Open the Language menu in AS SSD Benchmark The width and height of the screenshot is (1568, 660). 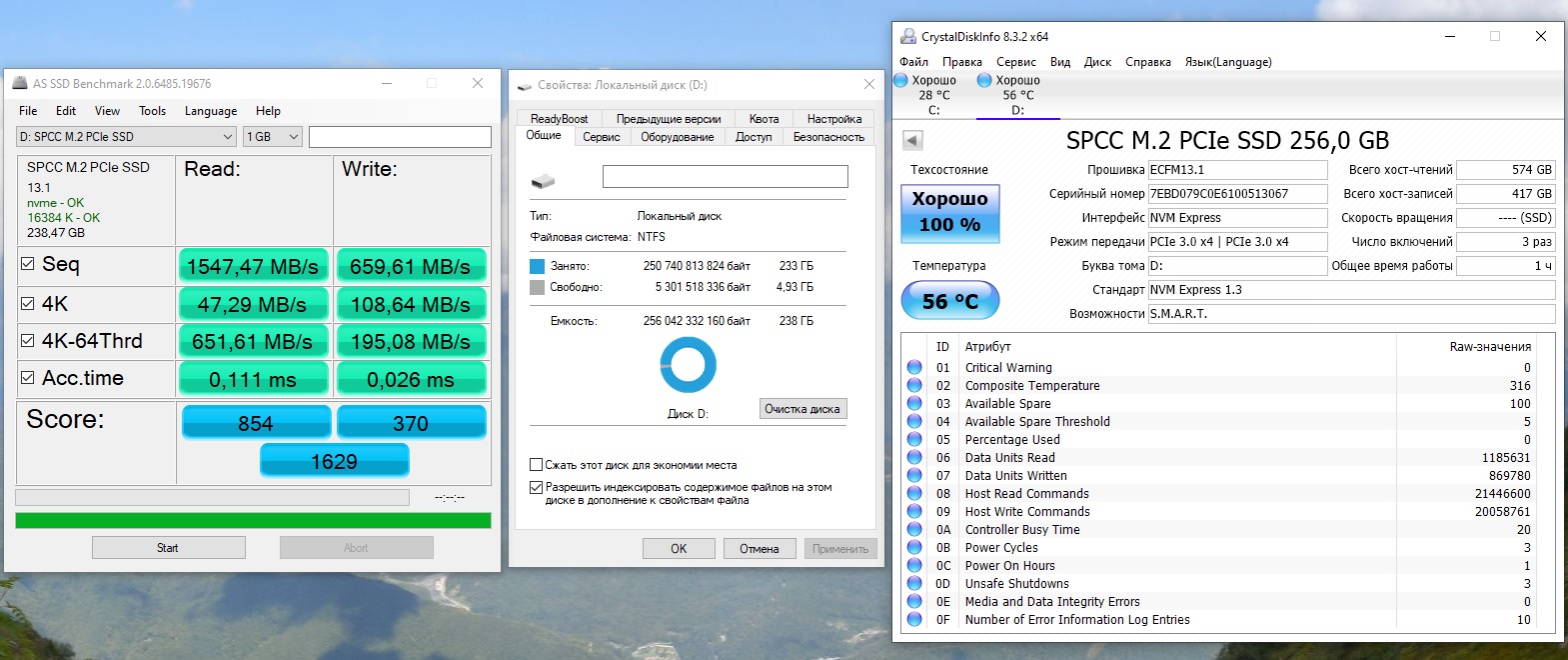click(211, 111)
